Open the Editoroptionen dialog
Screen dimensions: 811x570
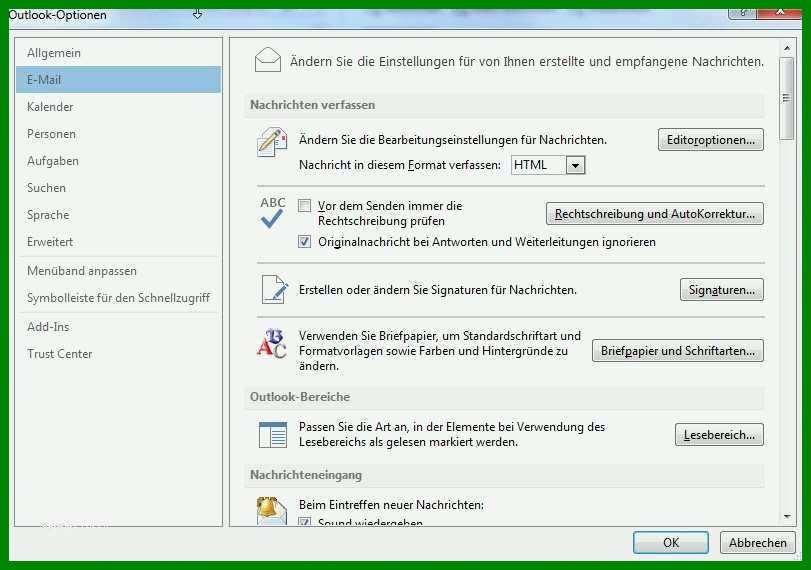tap(711, 140)
